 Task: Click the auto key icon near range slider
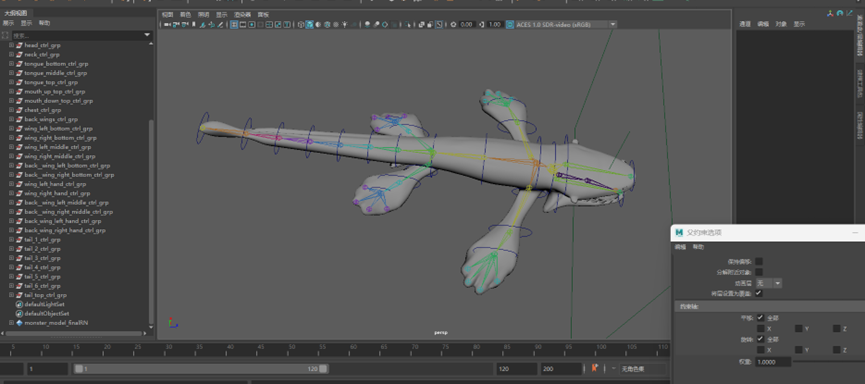coord(595,368)
